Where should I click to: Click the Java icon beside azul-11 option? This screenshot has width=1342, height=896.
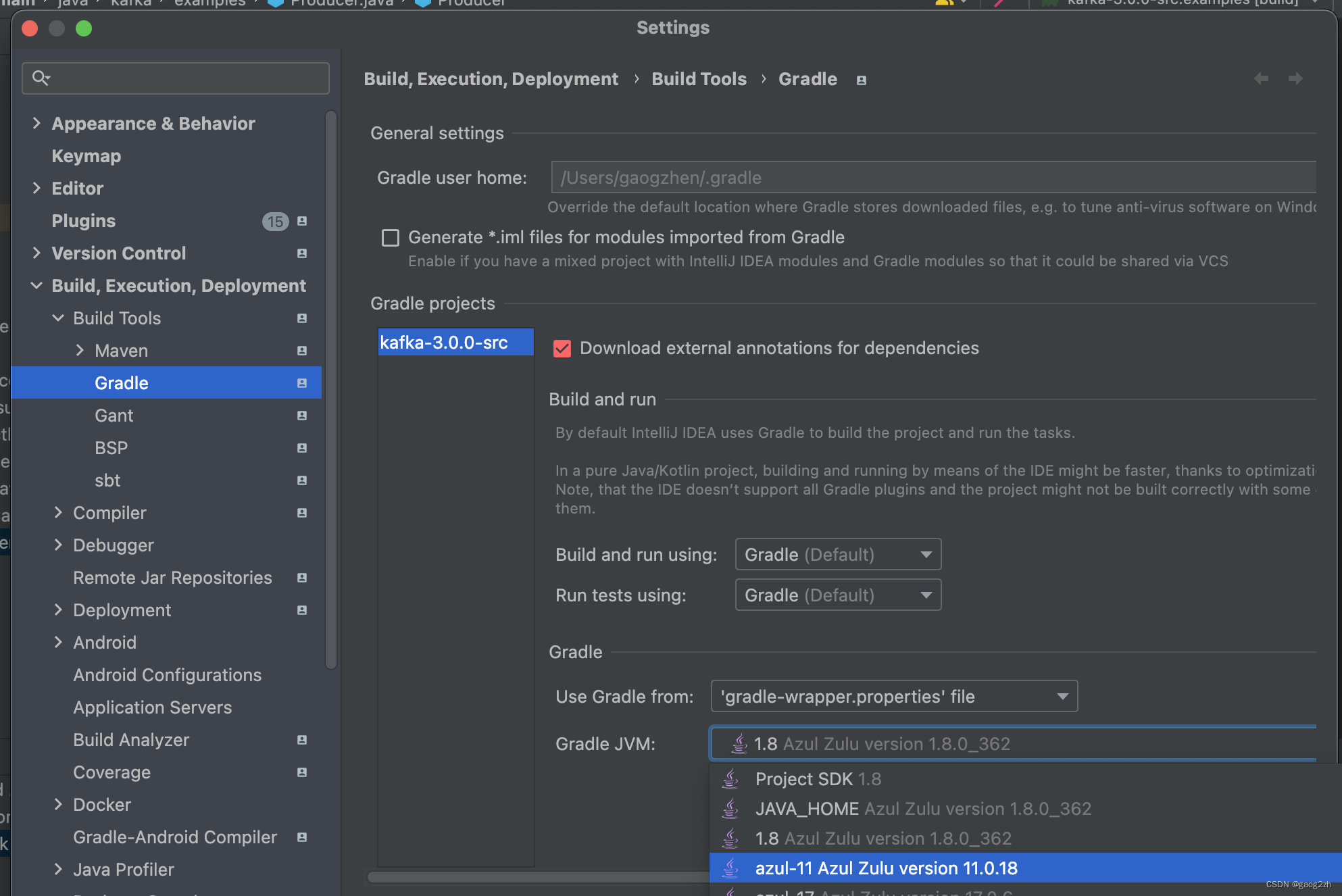coord(730,868)
